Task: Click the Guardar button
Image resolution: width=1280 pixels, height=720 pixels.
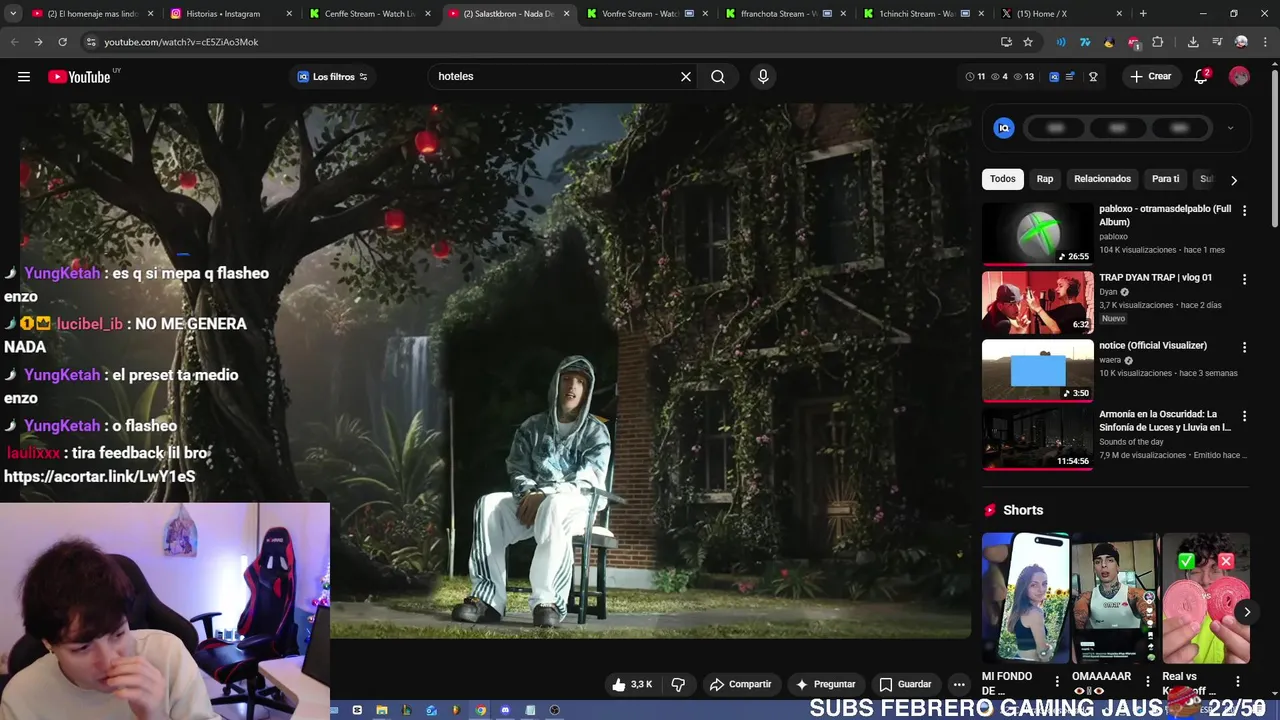Action: [x=905, y=684]
